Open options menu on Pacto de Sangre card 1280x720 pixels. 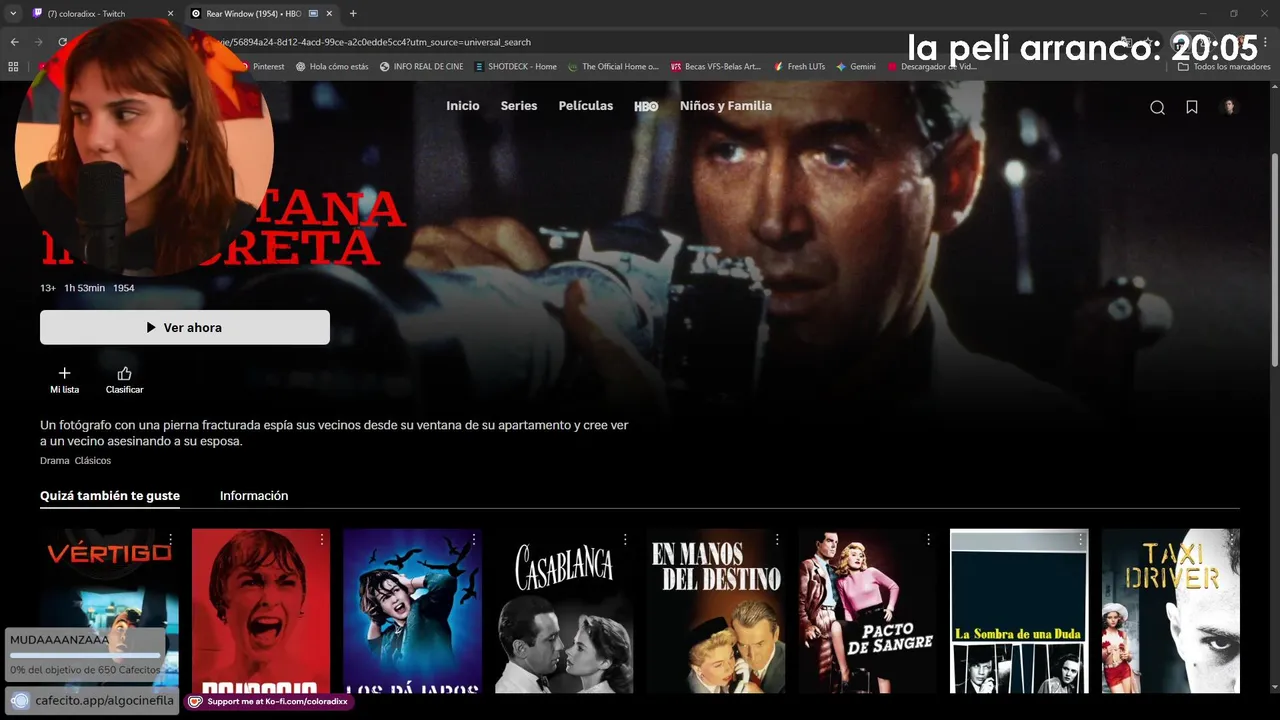tap(929, 539)
